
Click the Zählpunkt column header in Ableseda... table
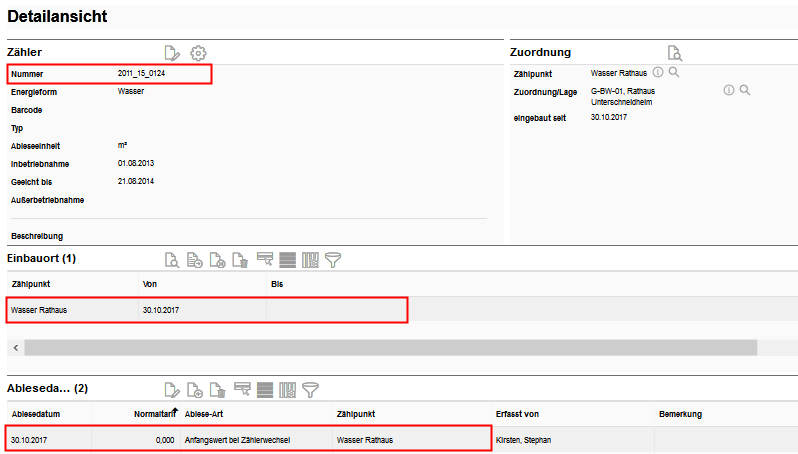pos(356,414)
